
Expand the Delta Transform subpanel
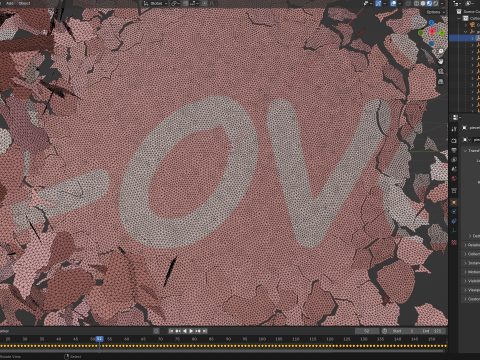point(470,236)
